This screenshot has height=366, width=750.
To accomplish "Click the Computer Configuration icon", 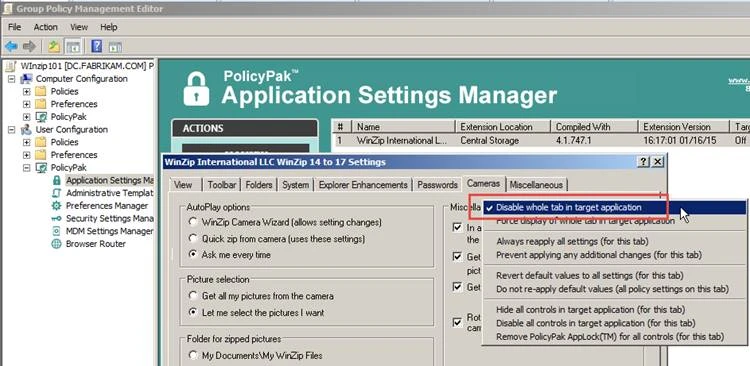I will [26, 79].
